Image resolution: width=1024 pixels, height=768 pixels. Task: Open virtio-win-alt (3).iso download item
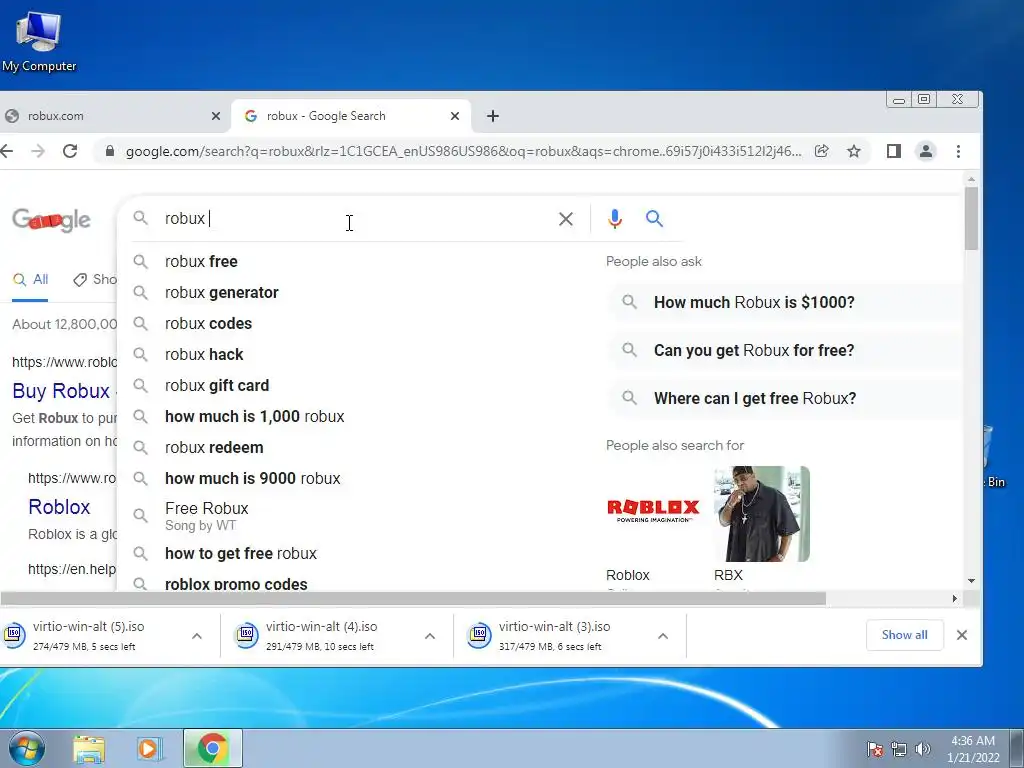555,635
